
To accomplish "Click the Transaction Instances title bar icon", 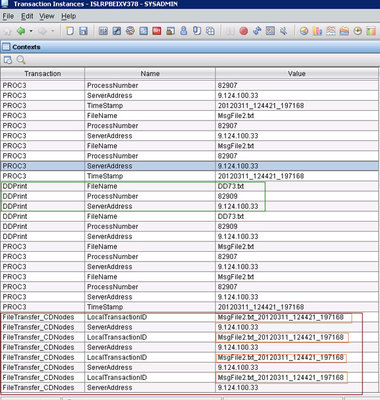I will tap(5, 4).
